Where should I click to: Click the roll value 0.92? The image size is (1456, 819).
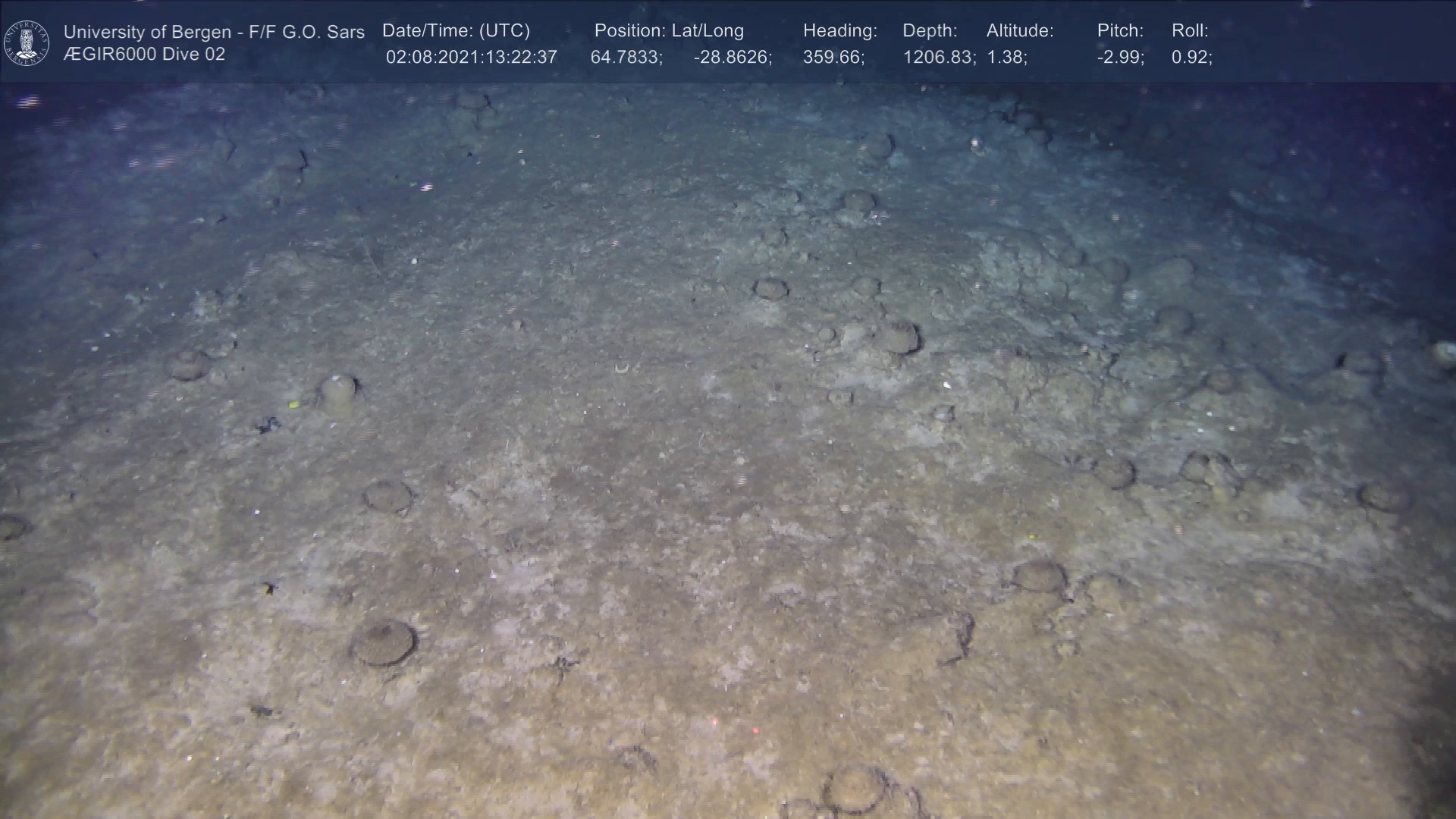(x=1191, y=58)
